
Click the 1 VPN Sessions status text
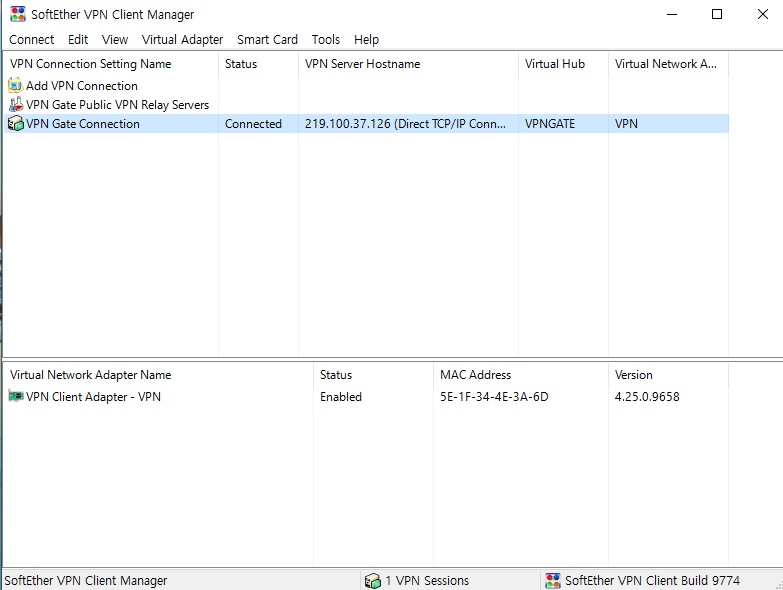427,581
